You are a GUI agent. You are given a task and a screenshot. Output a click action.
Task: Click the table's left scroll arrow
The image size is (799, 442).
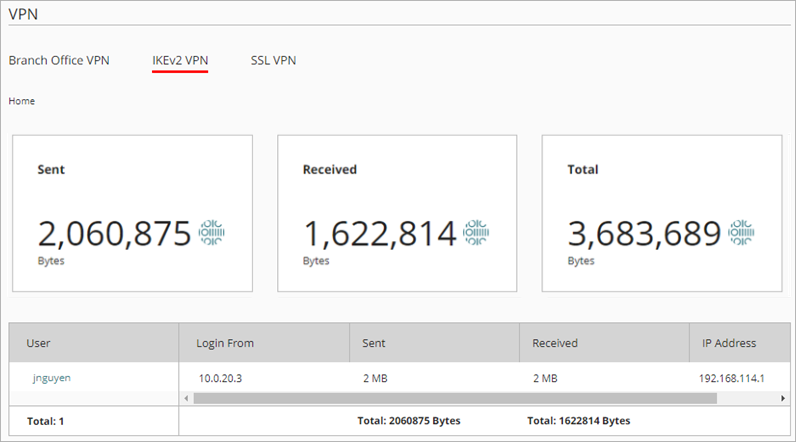(187, 398)
